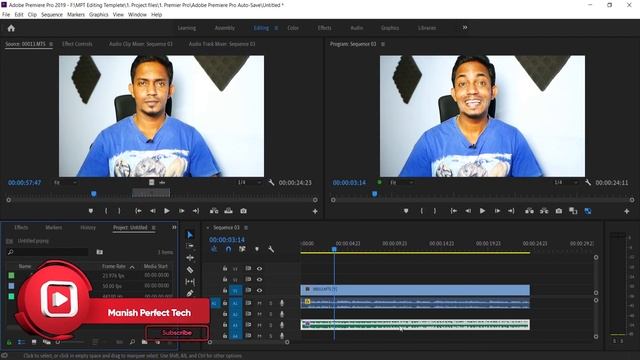Click Extract in the Program monitor

(544, 211)
